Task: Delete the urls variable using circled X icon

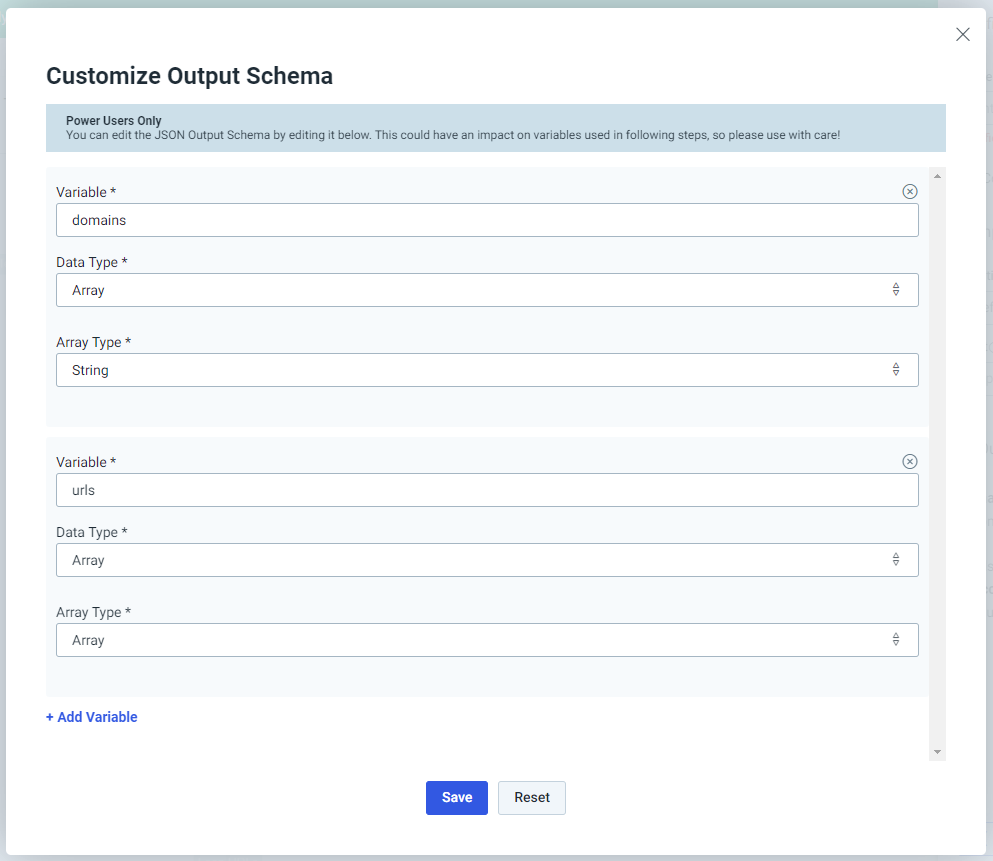Action: [x=909, y=462]
